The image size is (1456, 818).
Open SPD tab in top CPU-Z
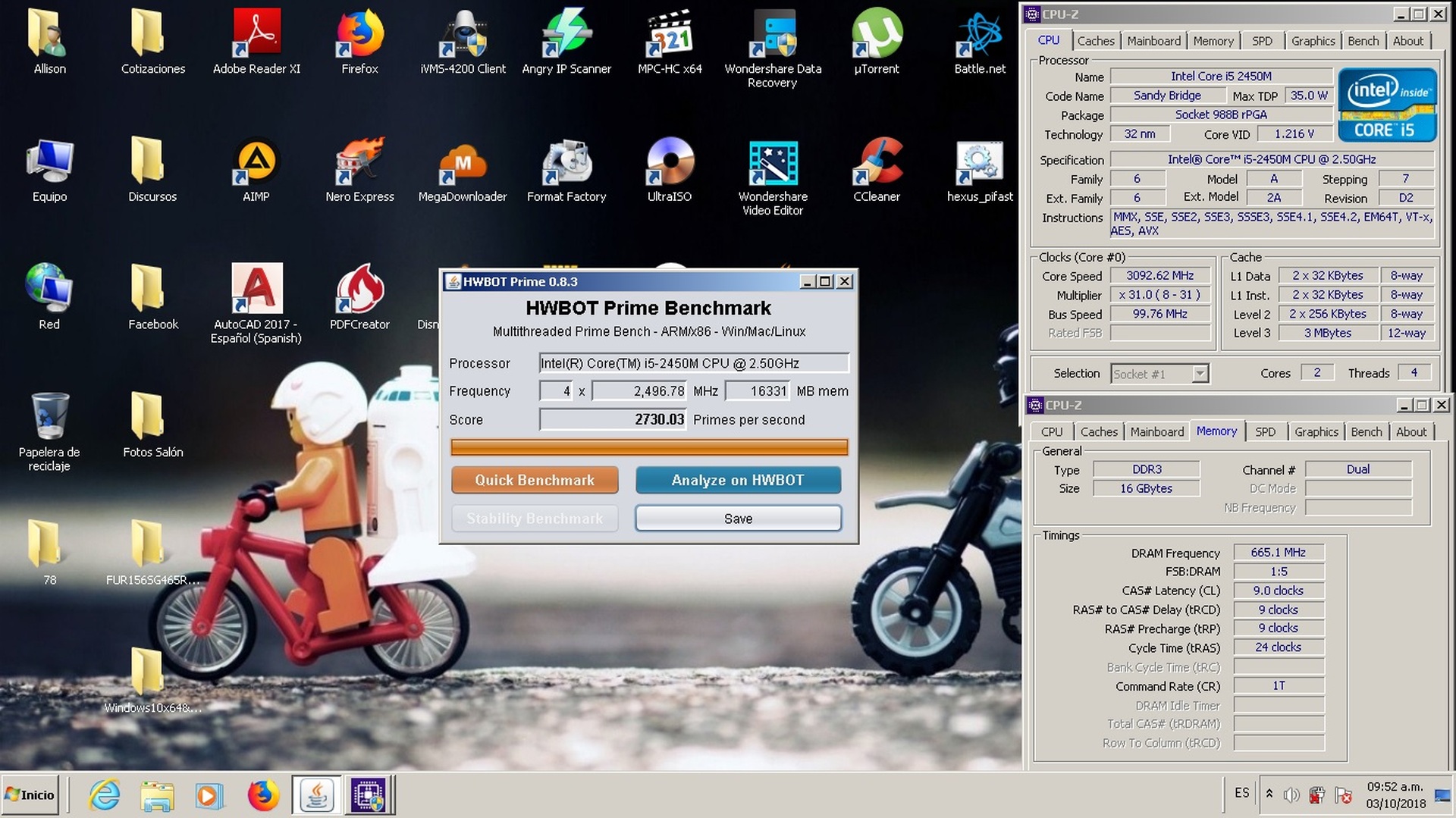[x=1262, y=41]
